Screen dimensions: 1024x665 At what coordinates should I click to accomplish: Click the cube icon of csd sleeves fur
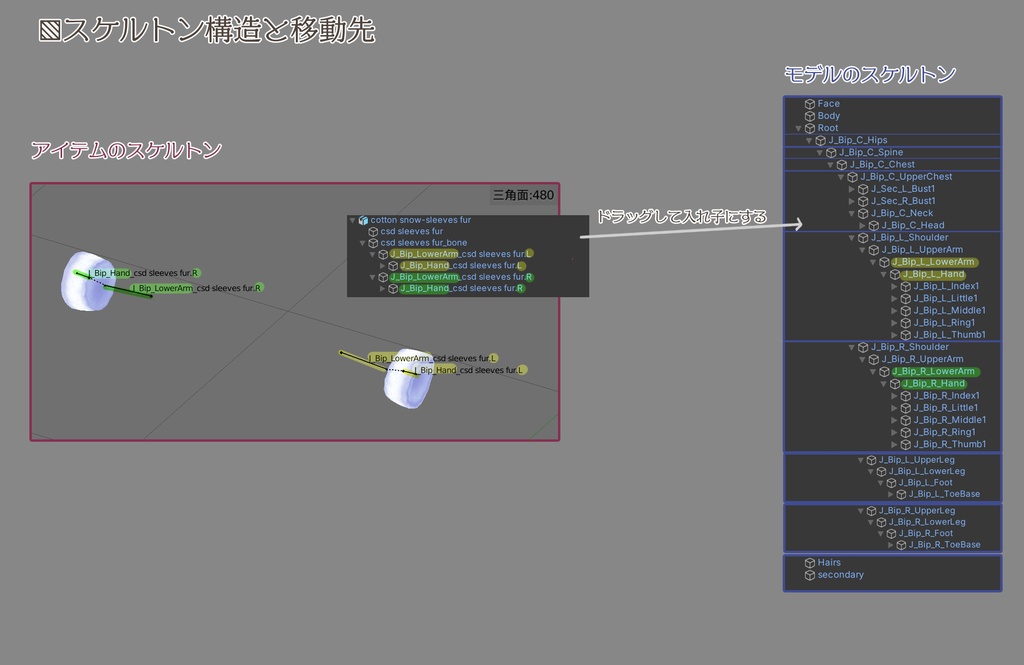tap(374, 232)
